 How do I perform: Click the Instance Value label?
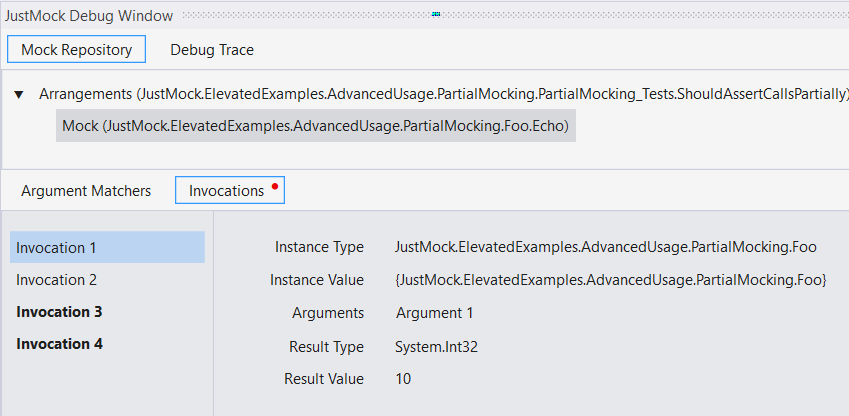(x=317, y=280)
